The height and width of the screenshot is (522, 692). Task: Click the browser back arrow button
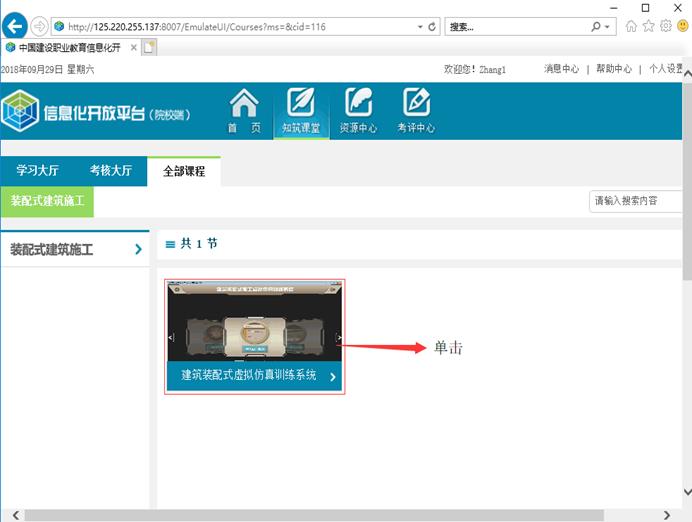click(15, 26)
